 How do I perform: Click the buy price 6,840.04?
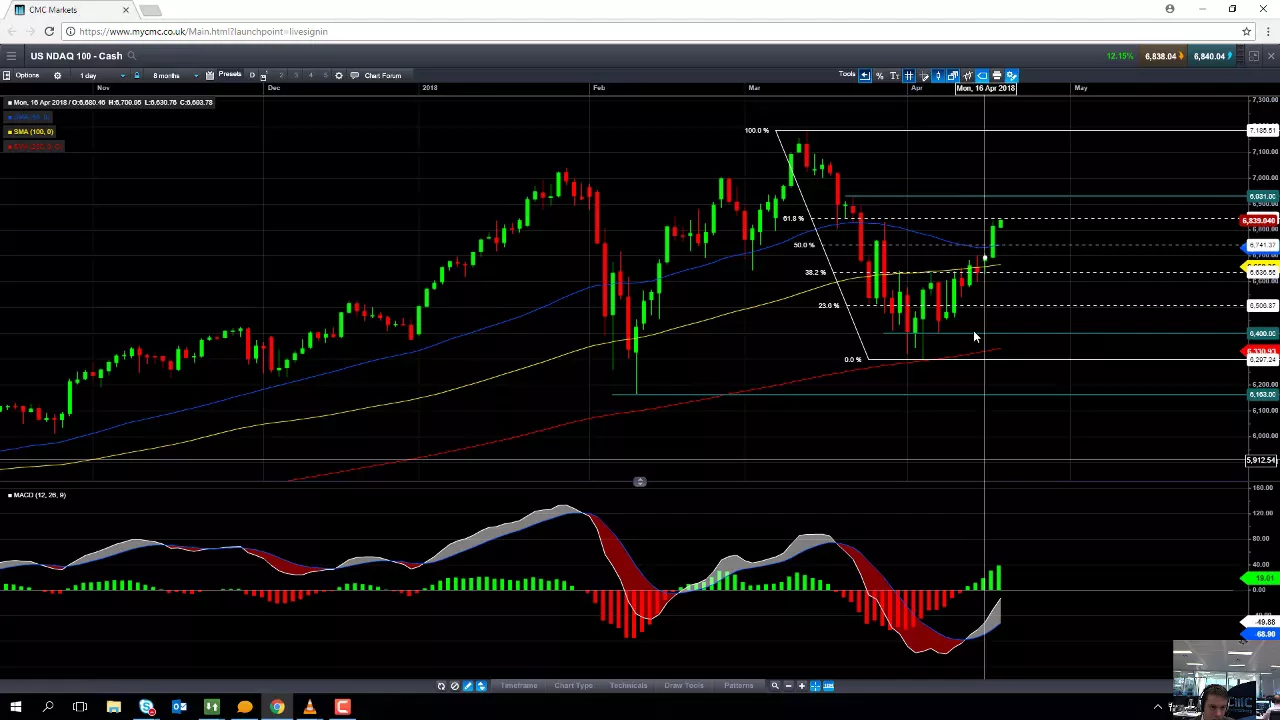tap(1212, 56)
